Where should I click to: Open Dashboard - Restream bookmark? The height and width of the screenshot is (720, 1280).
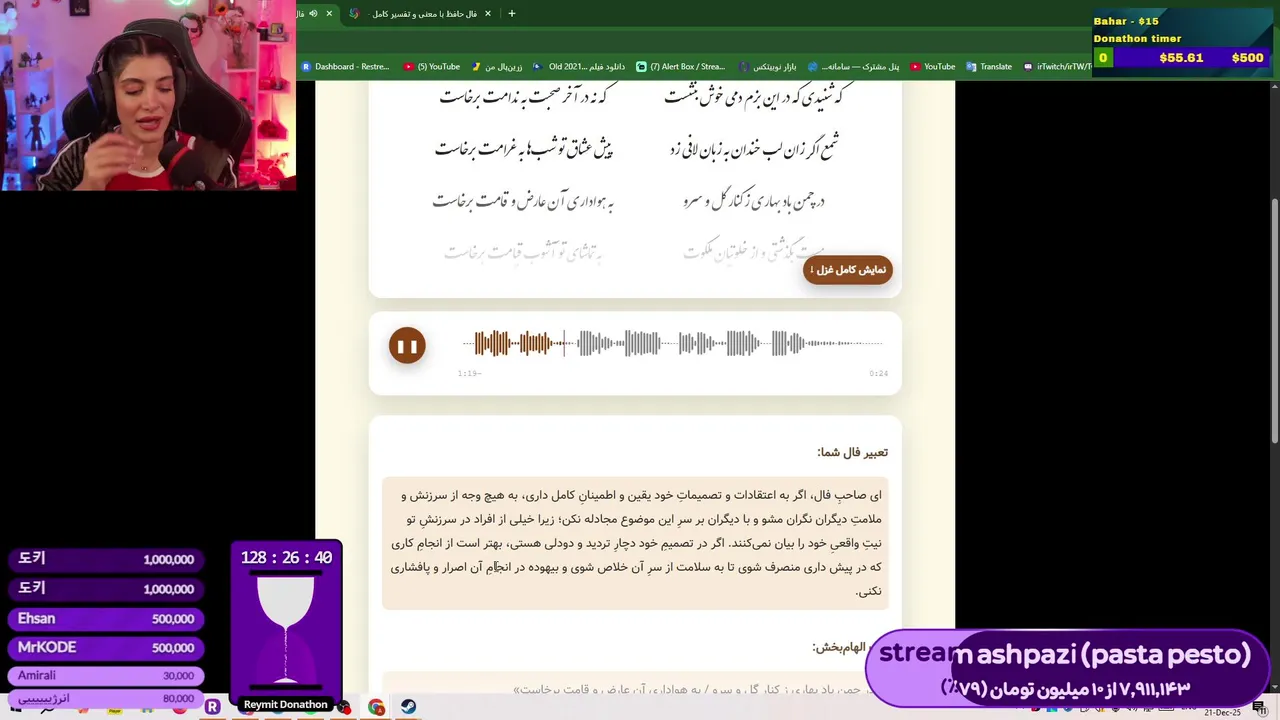pos(346,67)
